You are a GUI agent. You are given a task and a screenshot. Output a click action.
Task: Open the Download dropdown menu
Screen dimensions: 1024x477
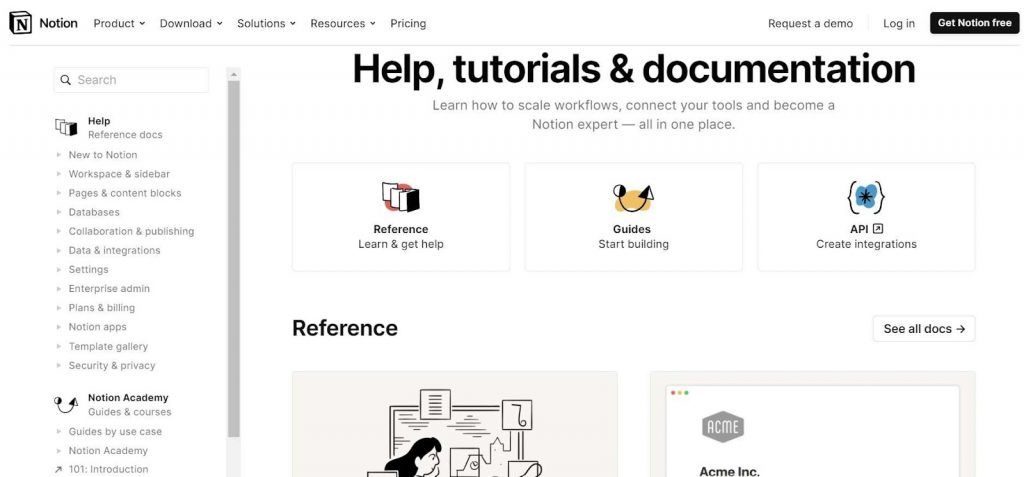click(x=191, y=23)
